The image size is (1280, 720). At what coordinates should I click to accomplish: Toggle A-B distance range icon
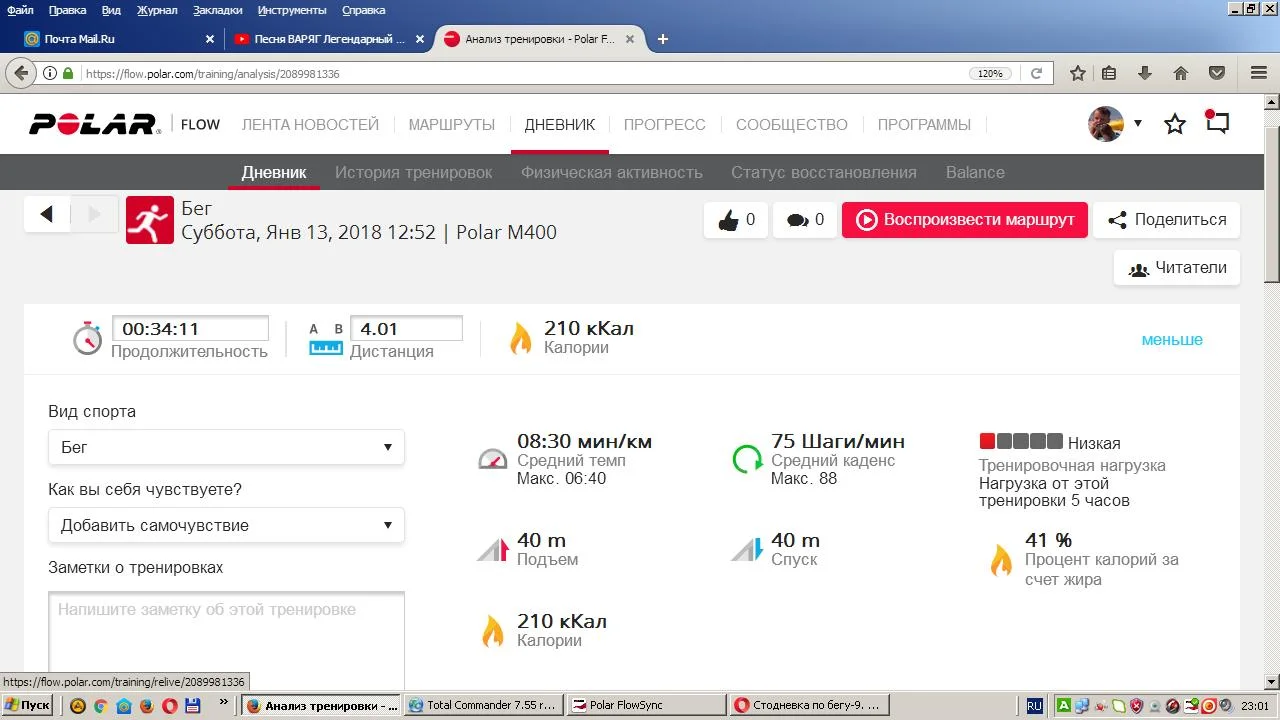326,339
